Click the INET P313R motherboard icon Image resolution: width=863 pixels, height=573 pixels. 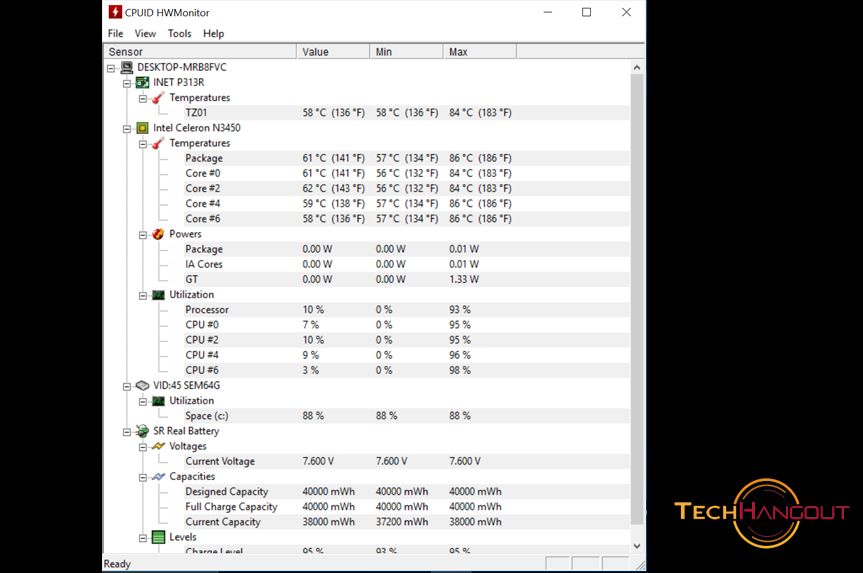[x=143, y=83]
